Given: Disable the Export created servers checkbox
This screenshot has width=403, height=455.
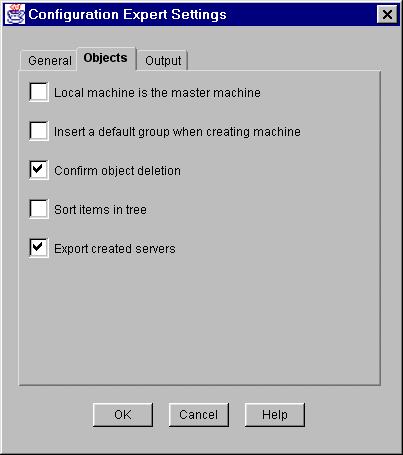Looking at the screenshot, I should (39, 248).
